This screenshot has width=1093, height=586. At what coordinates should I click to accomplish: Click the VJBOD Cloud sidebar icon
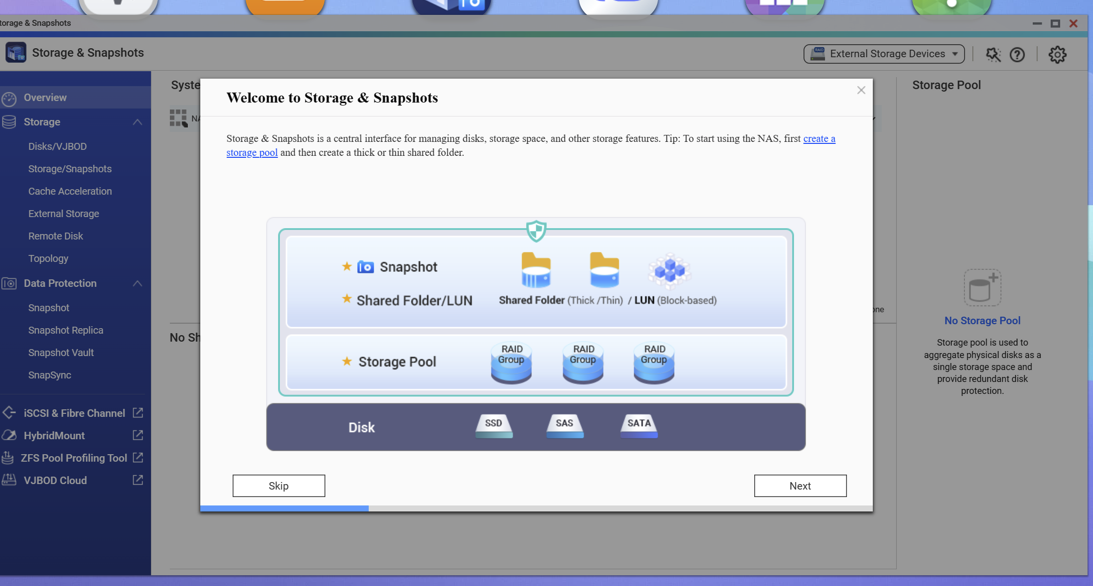coord(9,479)
